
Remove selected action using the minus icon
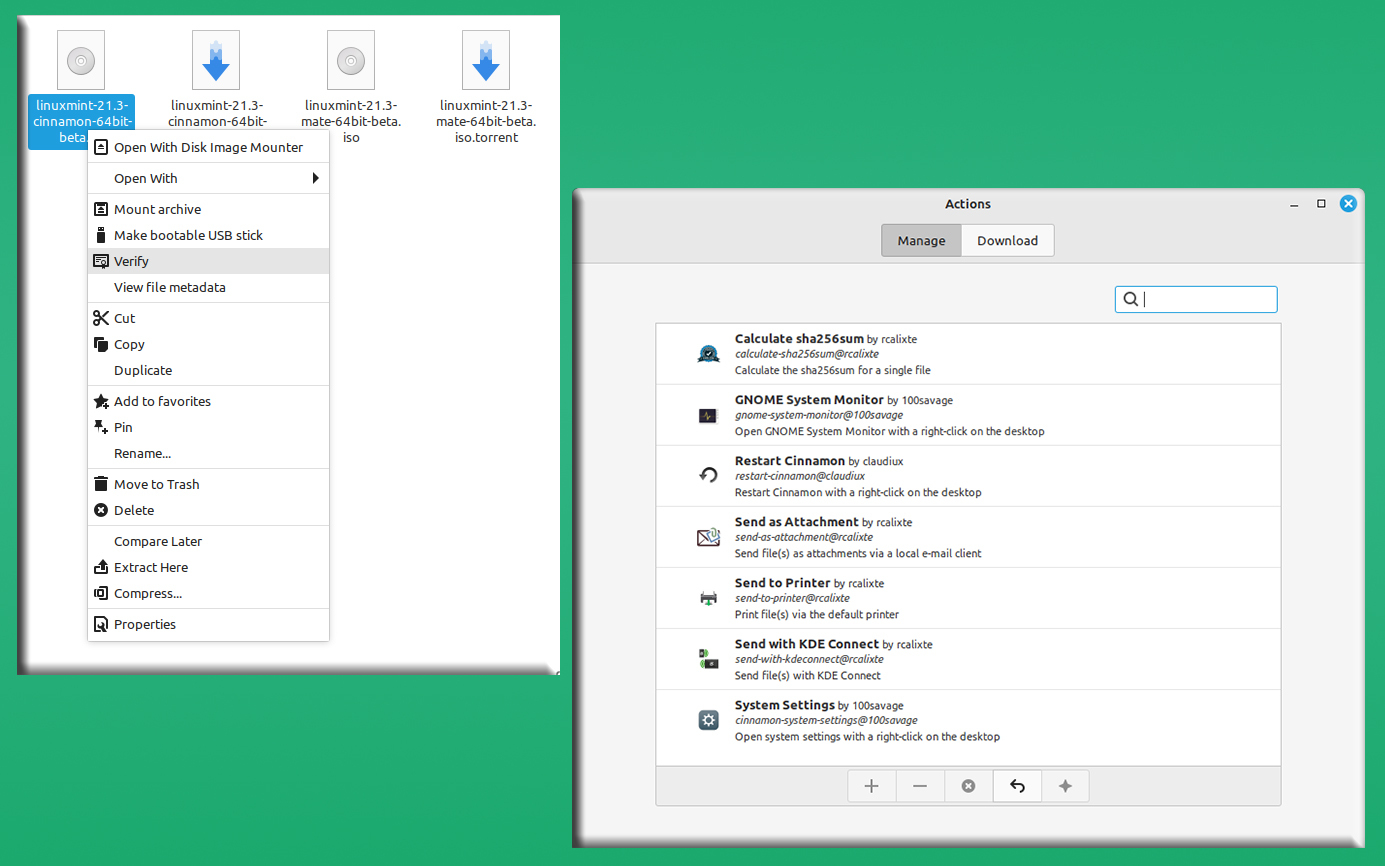(x=920, y=786)
